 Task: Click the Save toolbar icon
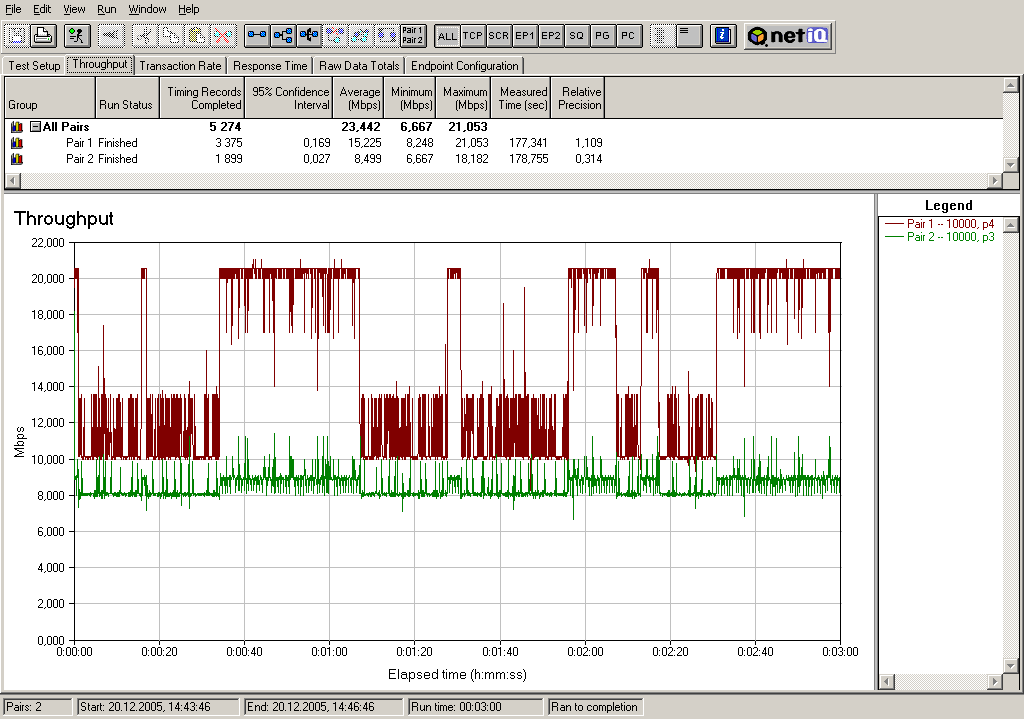pyautogui.click(x=16, y=36)
